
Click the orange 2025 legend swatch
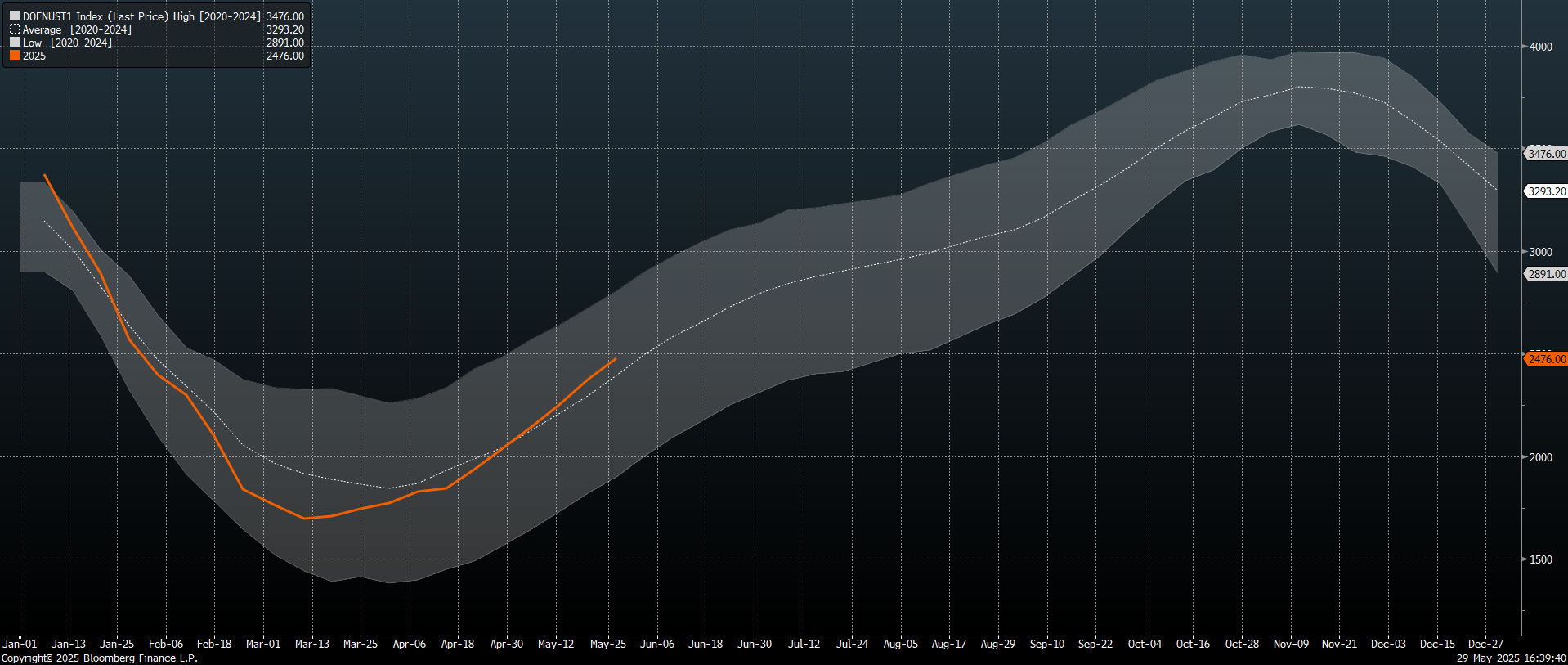(15, 55)
